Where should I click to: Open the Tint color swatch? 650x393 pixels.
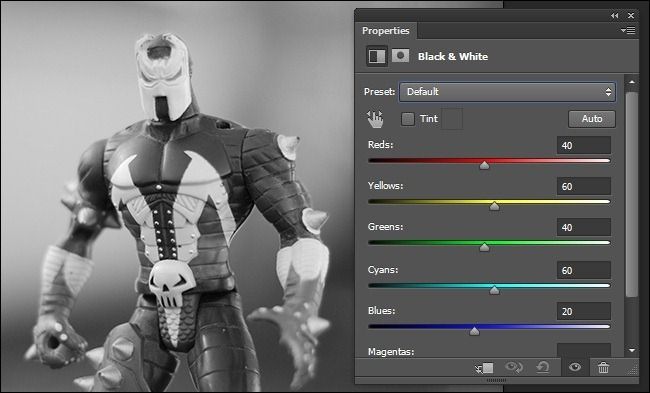(452, 119)
